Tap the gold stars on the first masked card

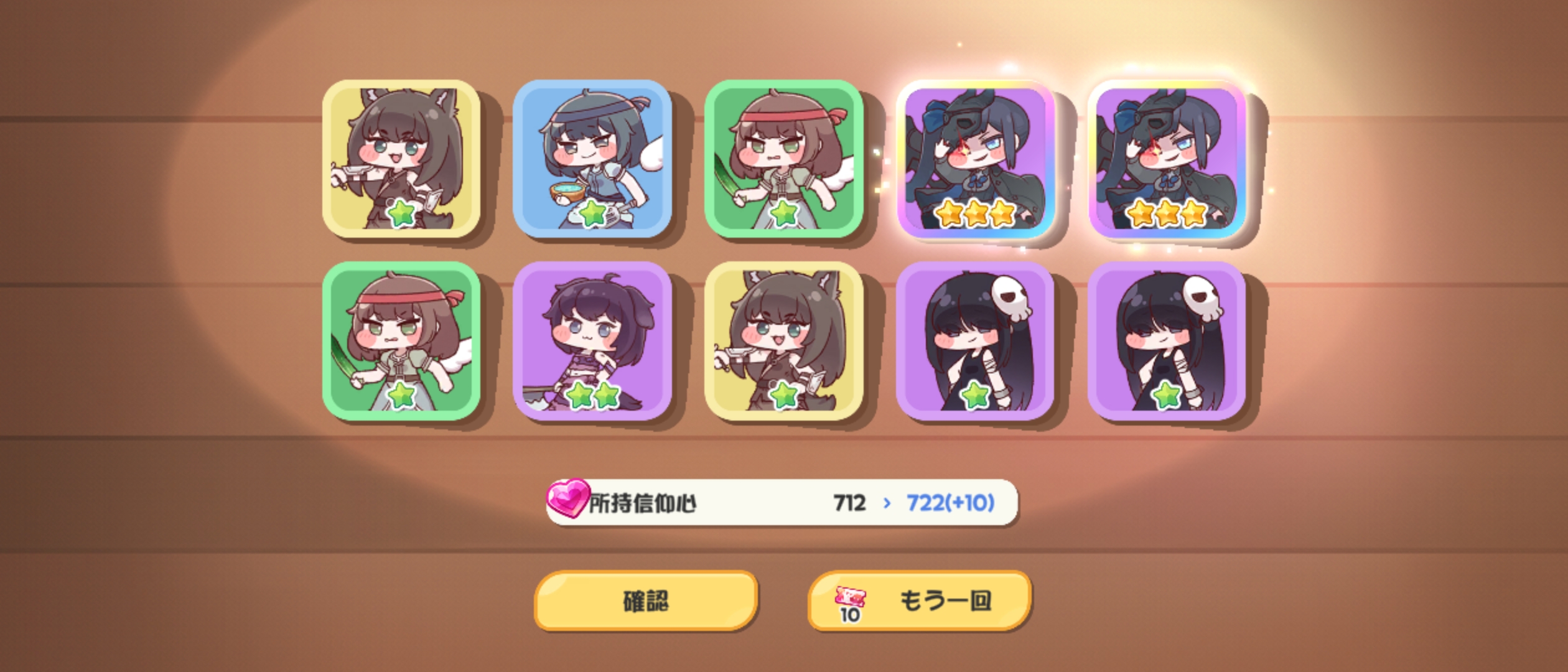coord(975,214)
